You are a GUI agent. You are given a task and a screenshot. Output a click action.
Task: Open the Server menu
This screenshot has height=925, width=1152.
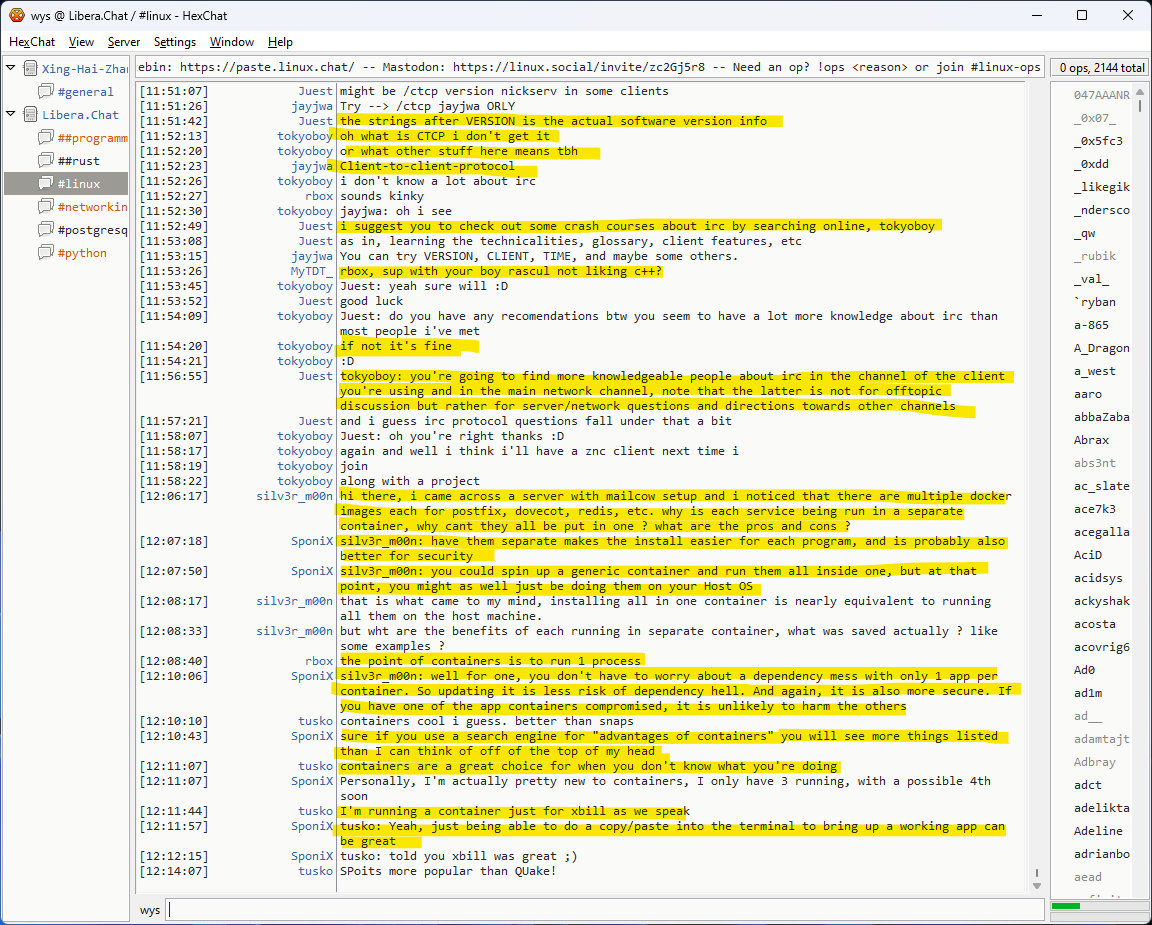pyautogui.click(x=124, y=42)
